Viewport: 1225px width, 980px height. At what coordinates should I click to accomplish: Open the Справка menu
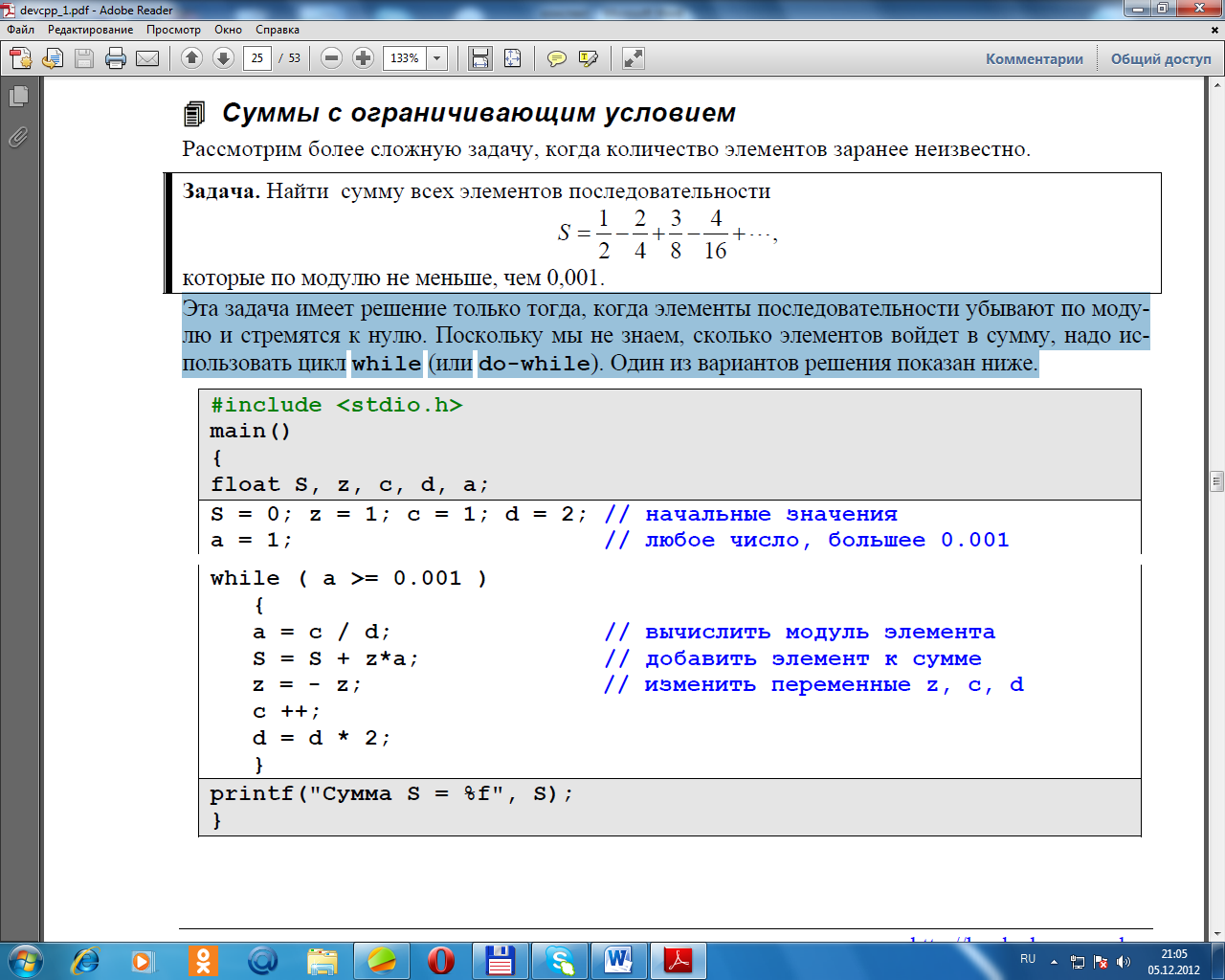click(278, 30)
